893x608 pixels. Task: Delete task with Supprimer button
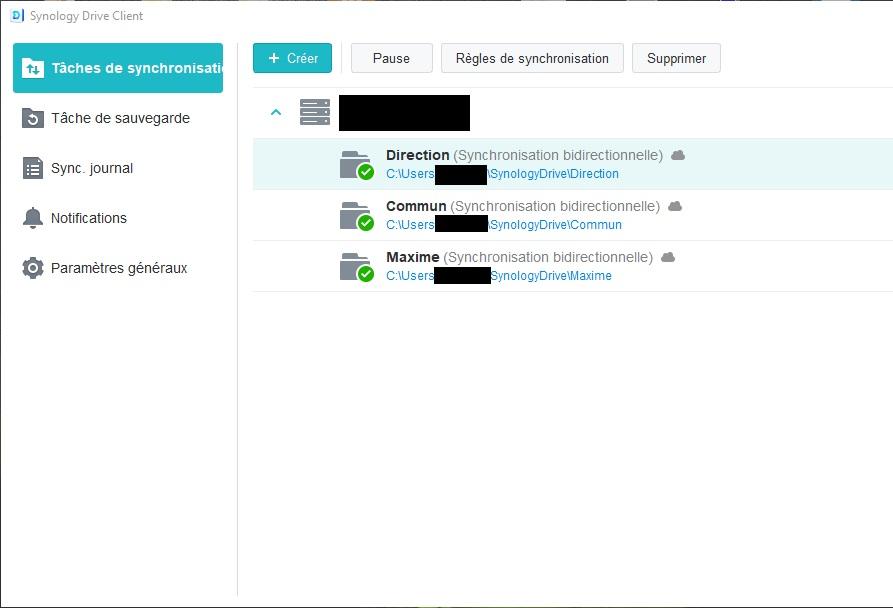(x=676, y=58)
